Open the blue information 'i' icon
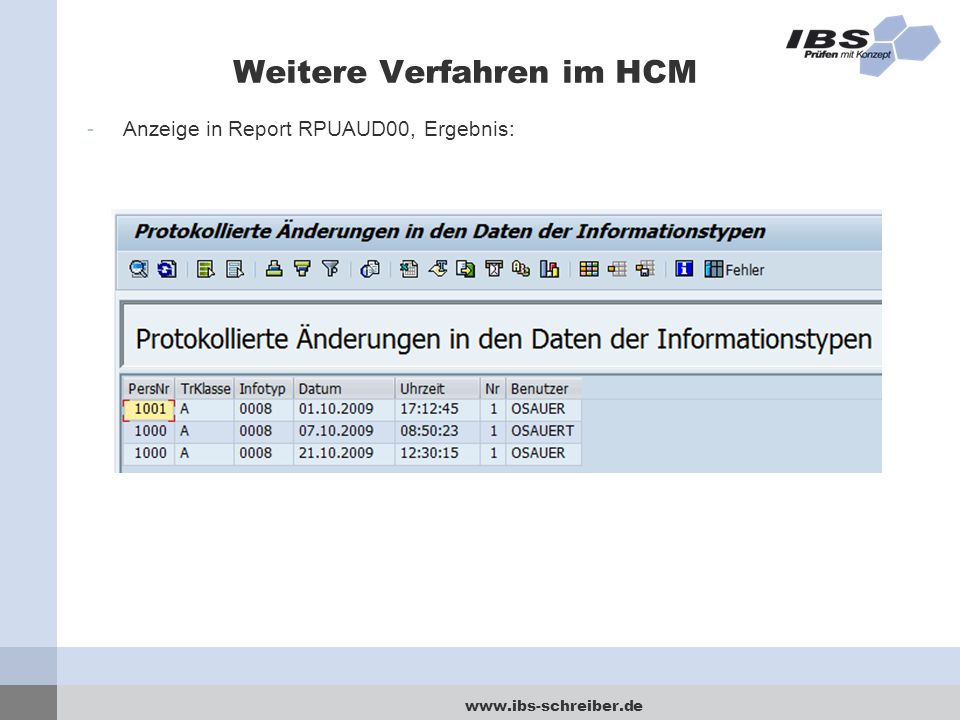Screen dimensions: 960x720 point(684,269)
